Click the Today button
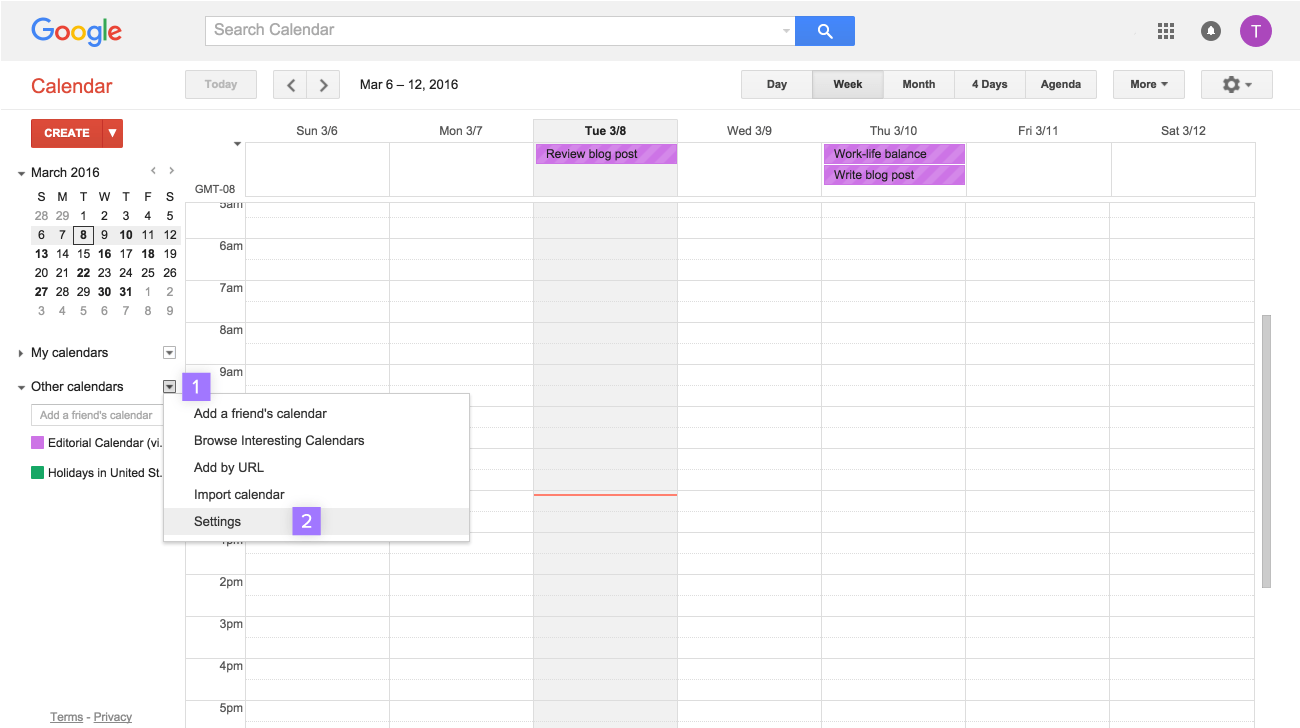Viewport: 1300px width, 728px height. click(220, 84)
